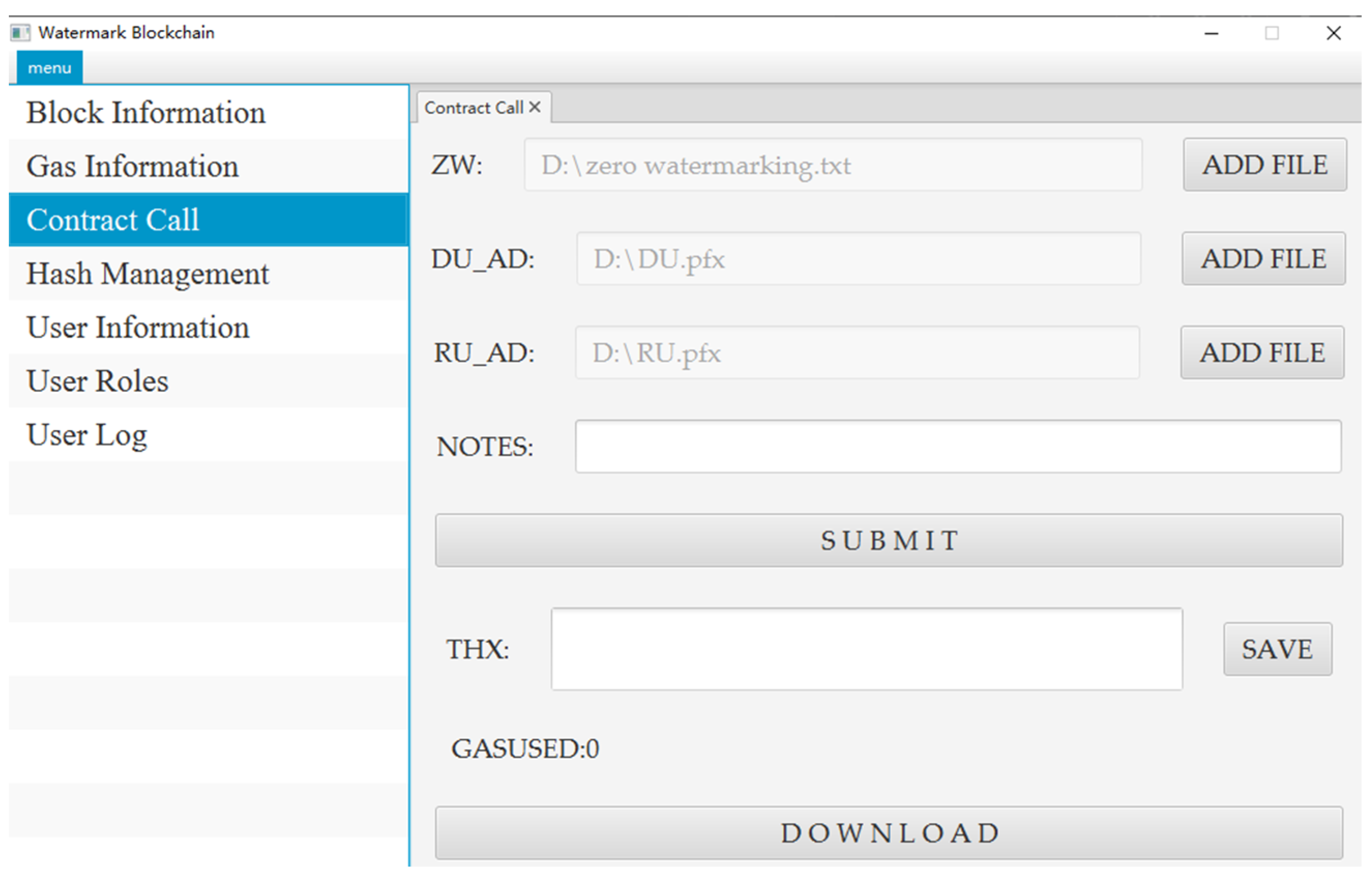This screenshot has height=883, width=1372.
Task: Go to Hash Management
Action: click(x=209, y=273)
